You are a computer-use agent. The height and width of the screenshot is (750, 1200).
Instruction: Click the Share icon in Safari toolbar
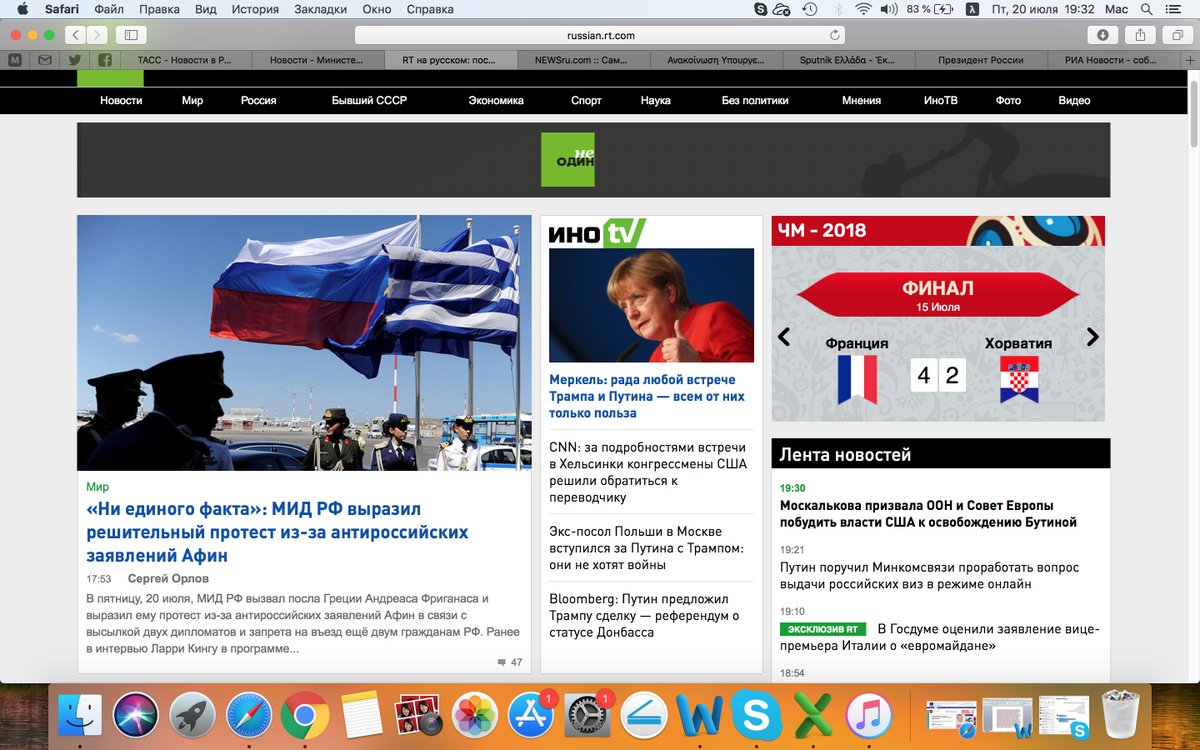(1140, 35)
